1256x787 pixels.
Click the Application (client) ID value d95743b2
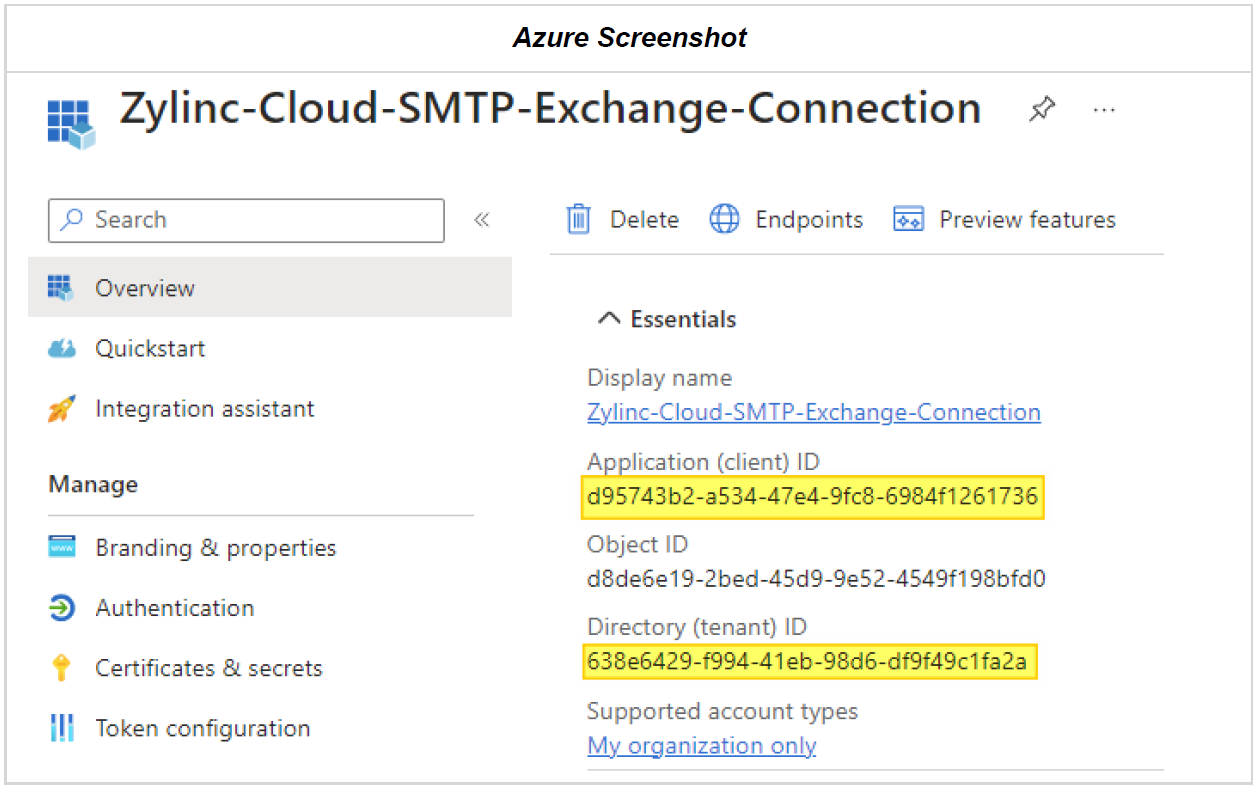(x=813, y=496)
